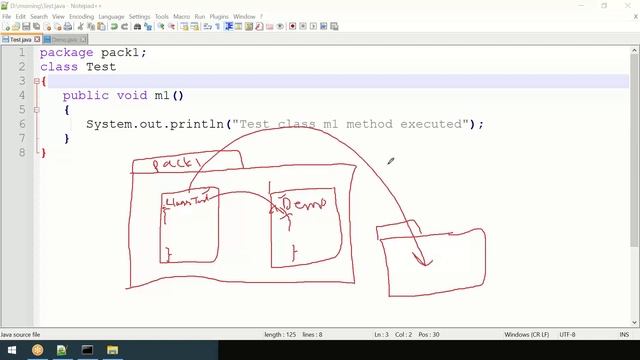The height and width of the screenshot is (360, 640).
Task: Collapse the method fold marker at line 5
Action: pos(37,110)
